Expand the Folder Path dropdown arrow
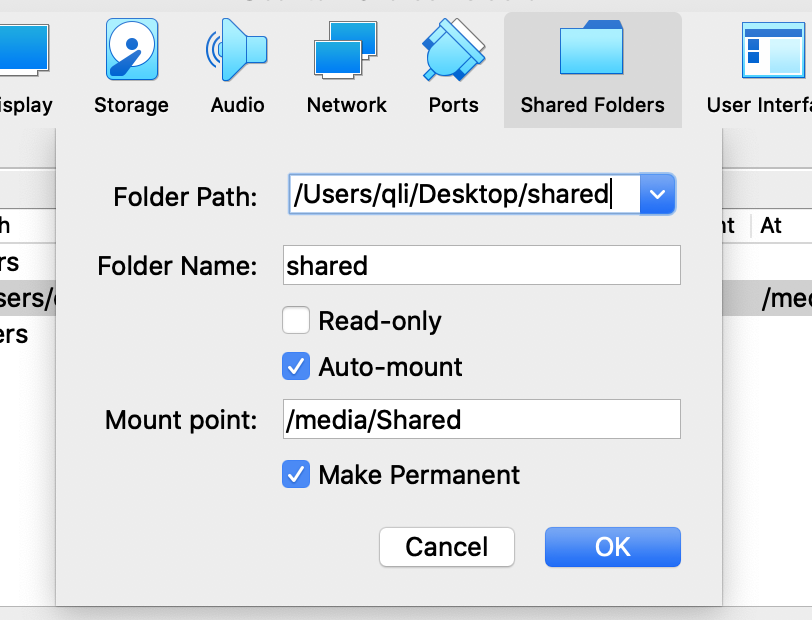 657,194
